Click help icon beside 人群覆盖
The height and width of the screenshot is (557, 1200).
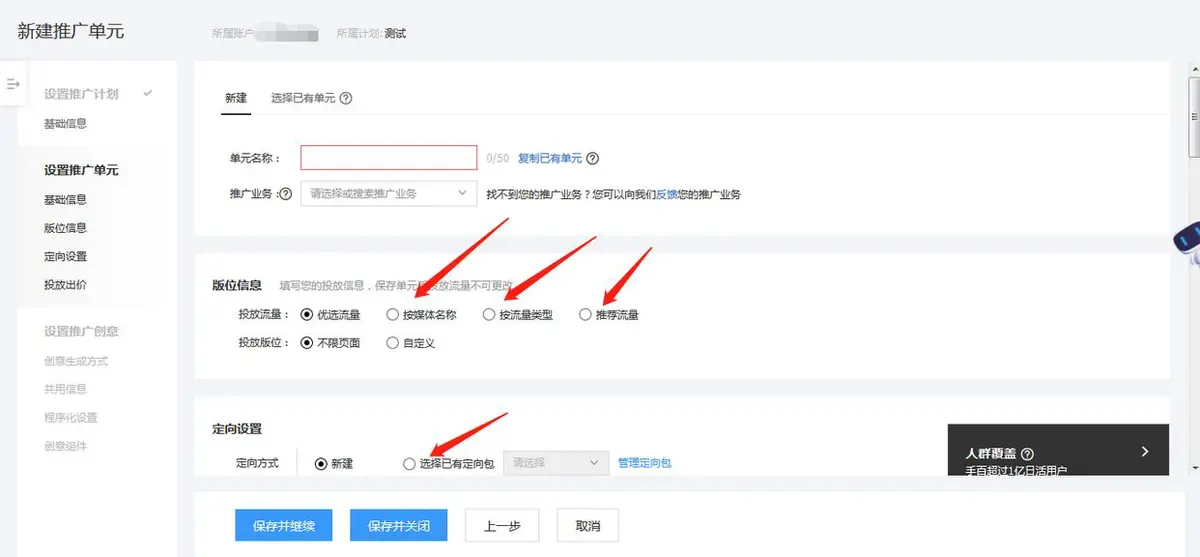[1028, 454]
